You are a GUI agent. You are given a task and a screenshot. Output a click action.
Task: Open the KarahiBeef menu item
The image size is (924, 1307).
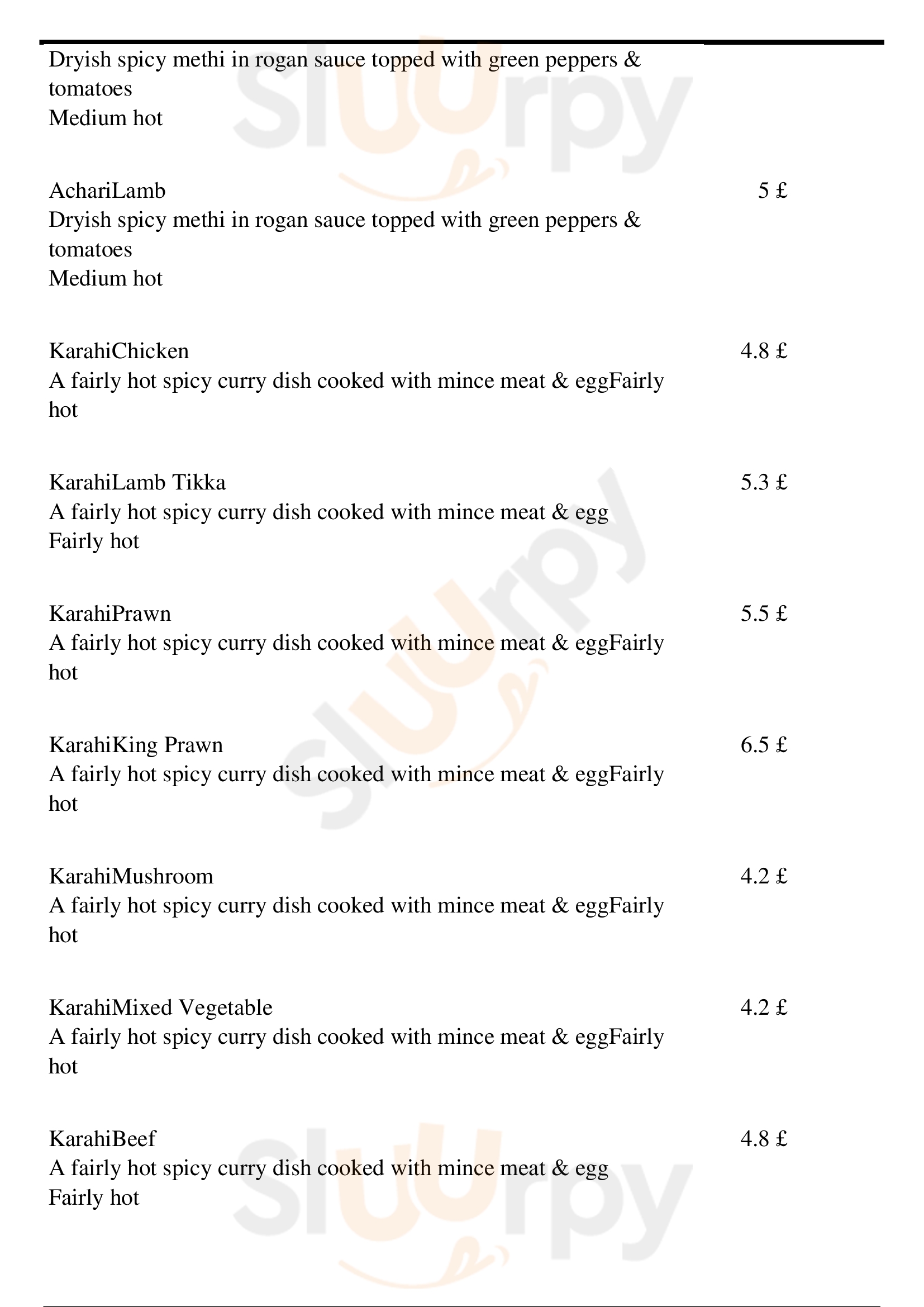click(x=102, y=1138)
